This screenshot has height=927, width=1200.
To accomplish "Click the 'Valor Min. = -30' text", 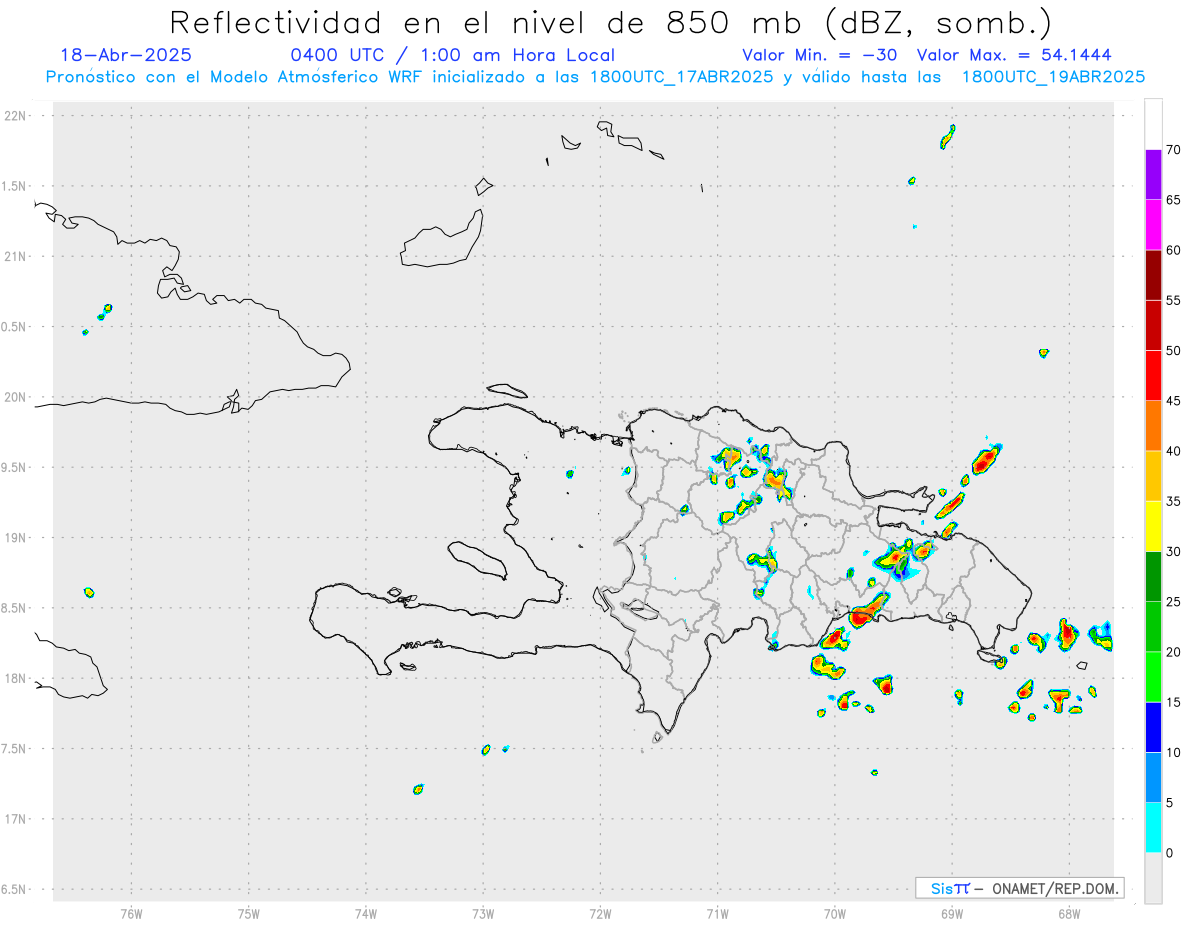I will [819, 55].
